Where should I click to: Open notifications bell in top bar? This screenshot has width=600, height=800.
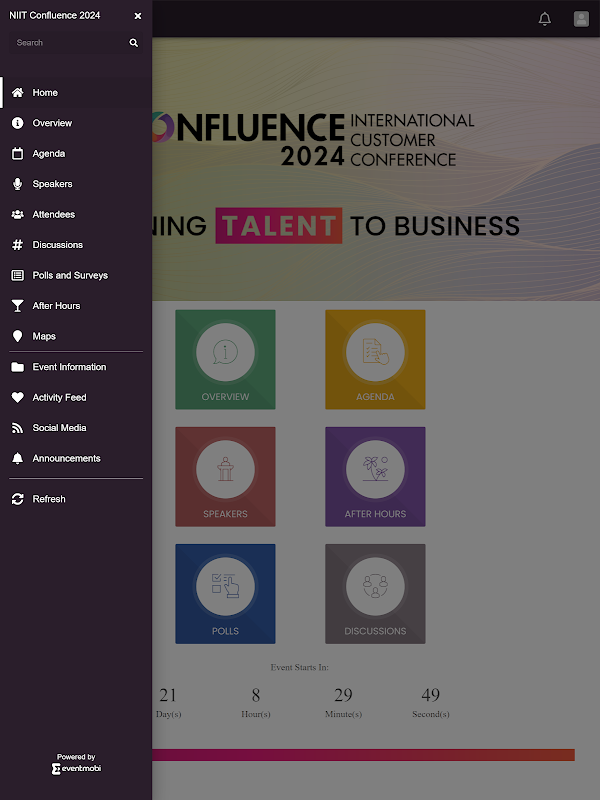tap(544, 19)
